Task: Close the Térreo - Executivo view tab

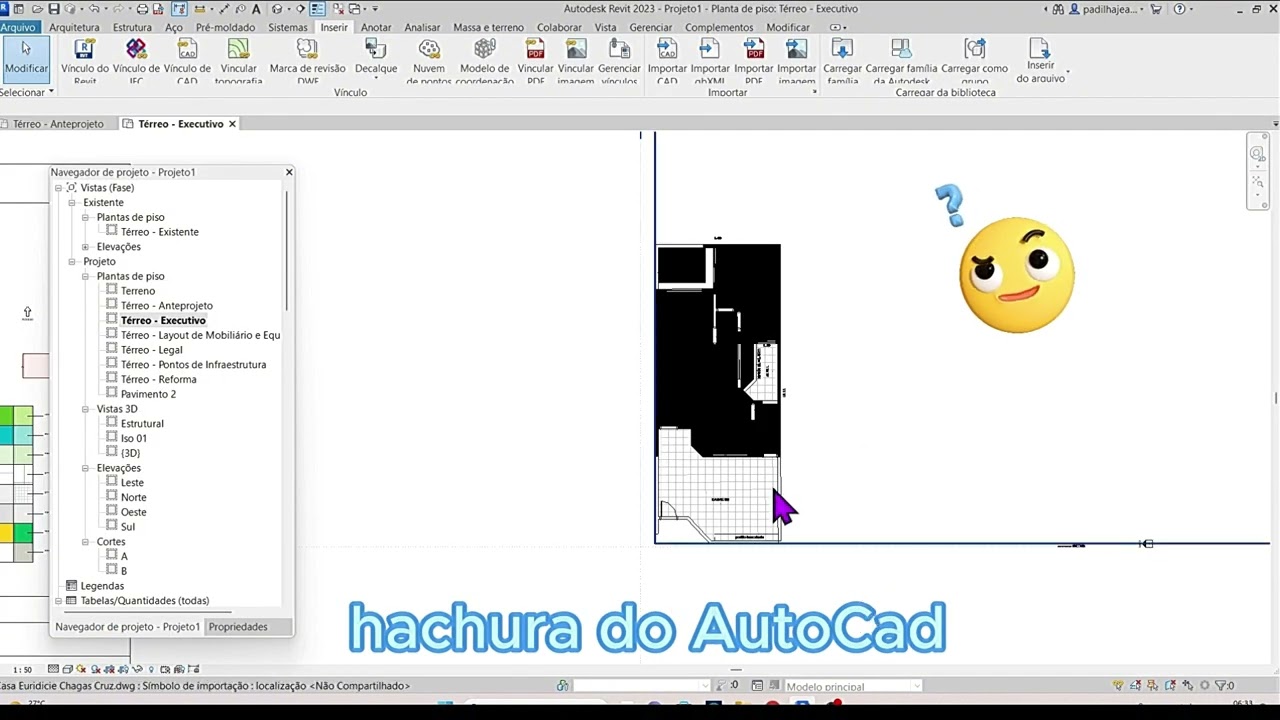Action: [232, 124]
